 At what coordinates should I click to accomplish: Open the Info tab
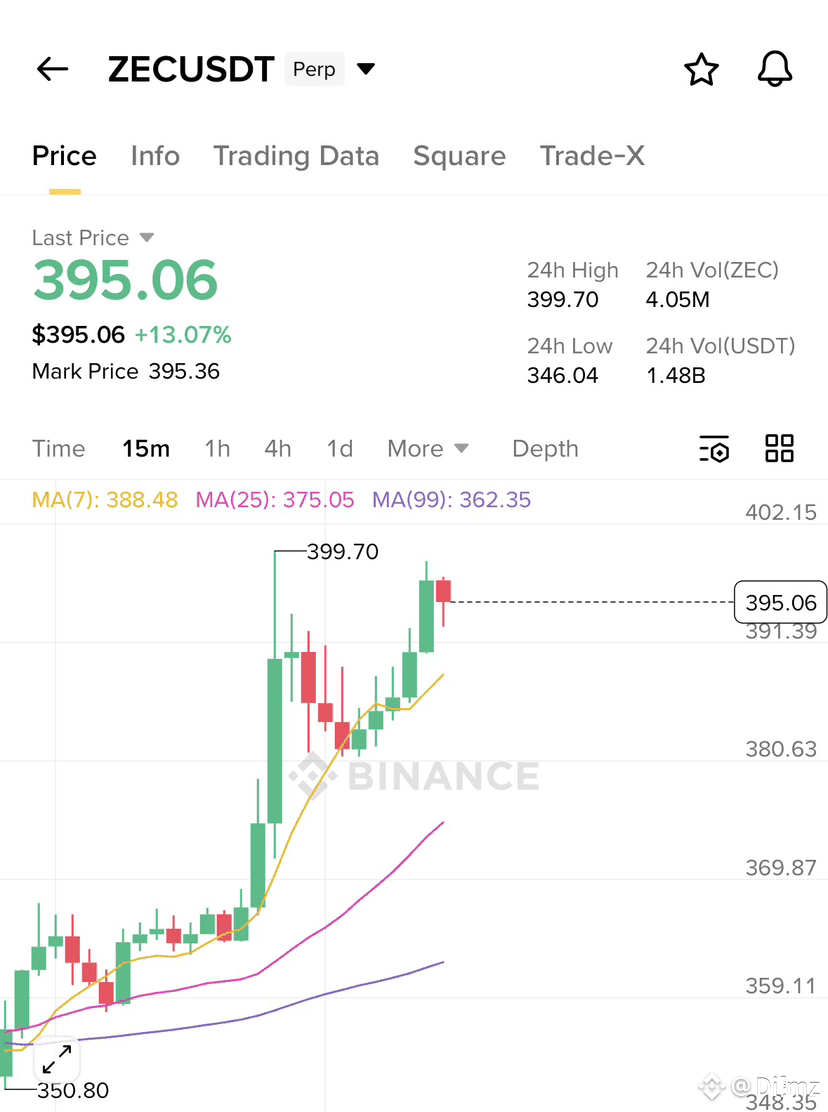pyautogui.click(x=155, y=156)
